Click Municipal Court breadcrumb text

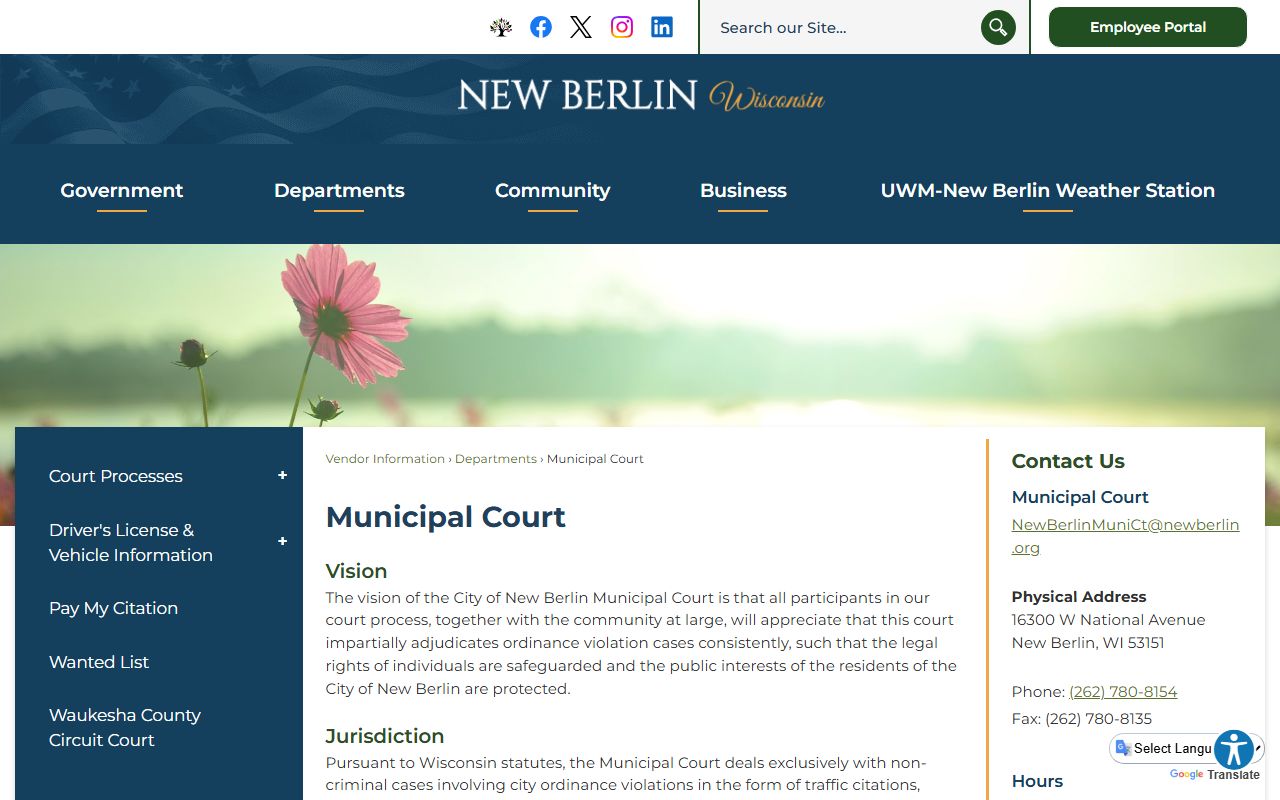click(x=595, y=459)
